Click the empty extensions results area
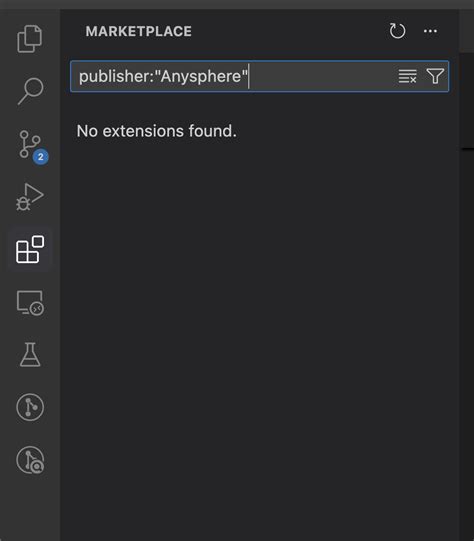 click(259, 328)
